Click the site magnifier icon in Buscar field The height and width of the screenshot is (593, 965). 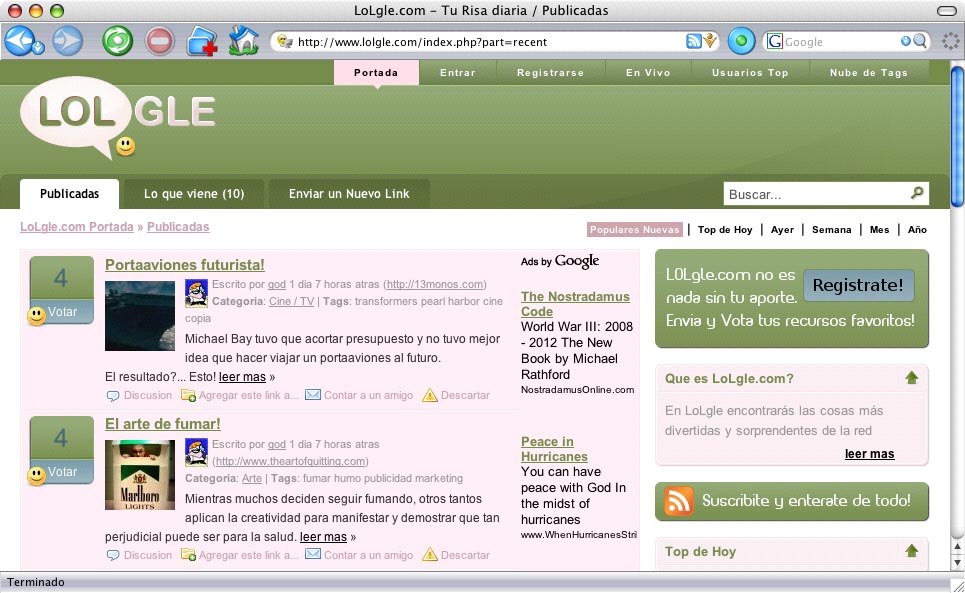pos(917,193)
